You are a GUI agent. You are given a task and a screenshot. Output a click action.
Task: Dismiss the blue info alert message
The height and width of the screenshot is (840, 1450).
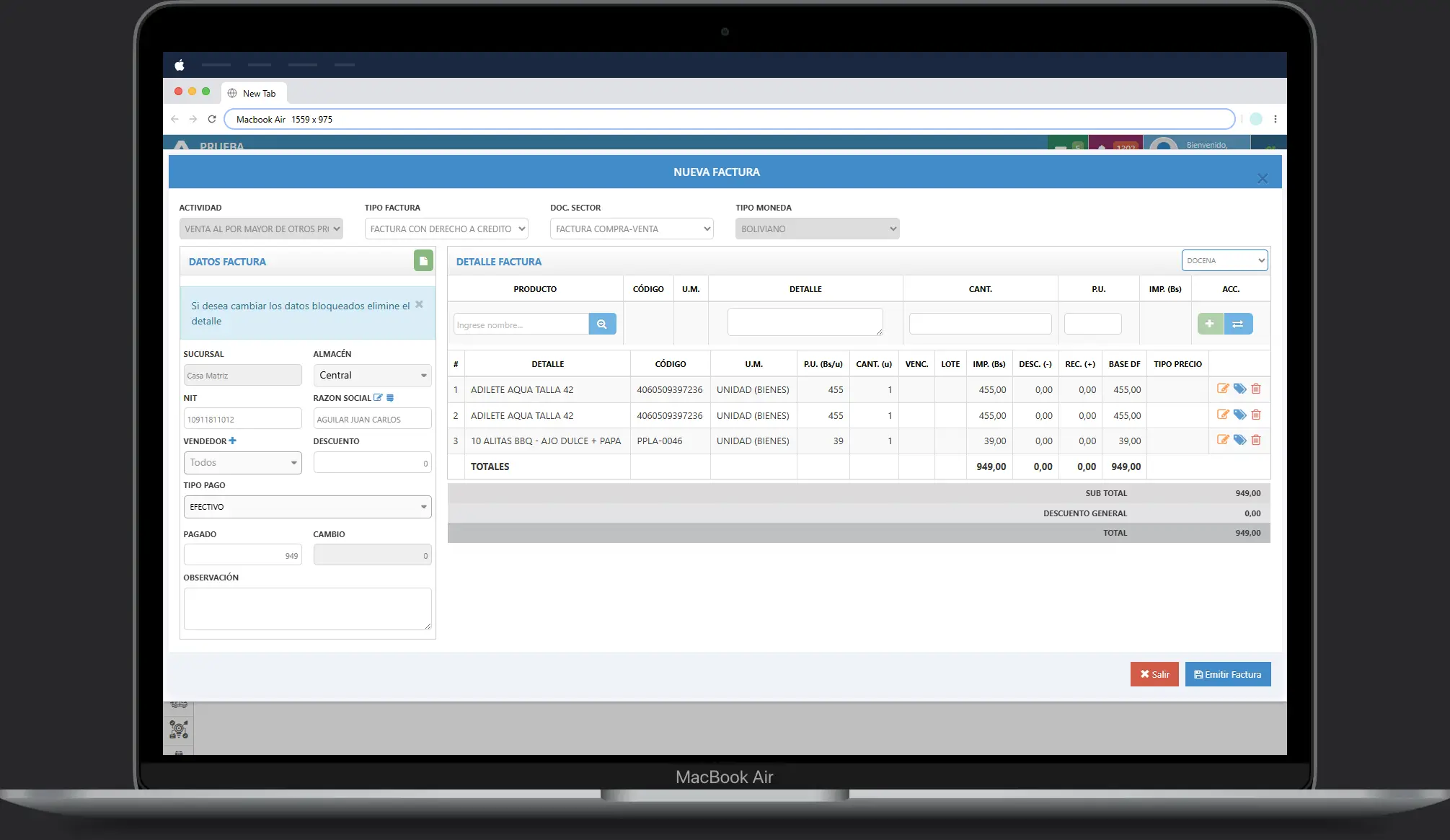pos(419,304)
